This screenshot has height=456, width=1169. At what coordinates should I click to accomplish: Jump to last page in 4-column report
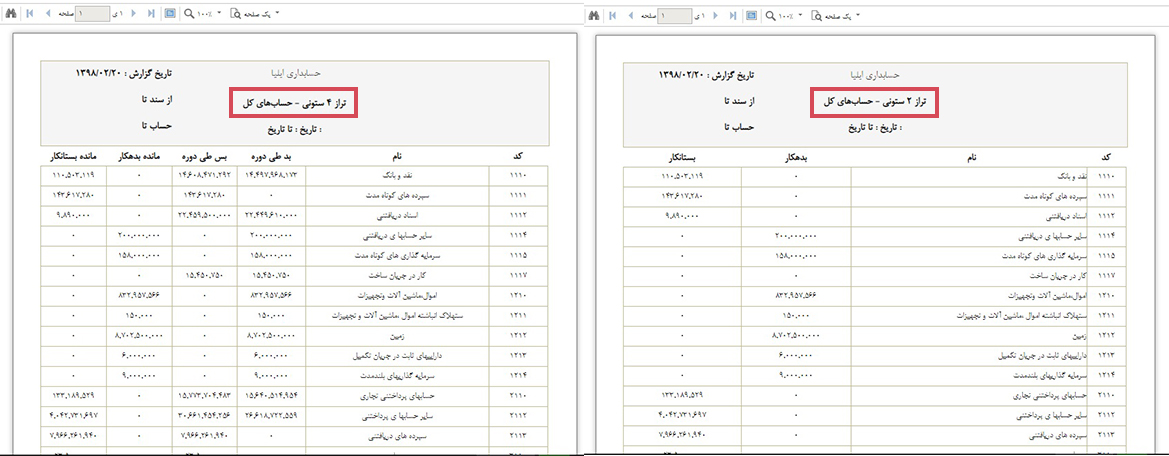(151, 14)
